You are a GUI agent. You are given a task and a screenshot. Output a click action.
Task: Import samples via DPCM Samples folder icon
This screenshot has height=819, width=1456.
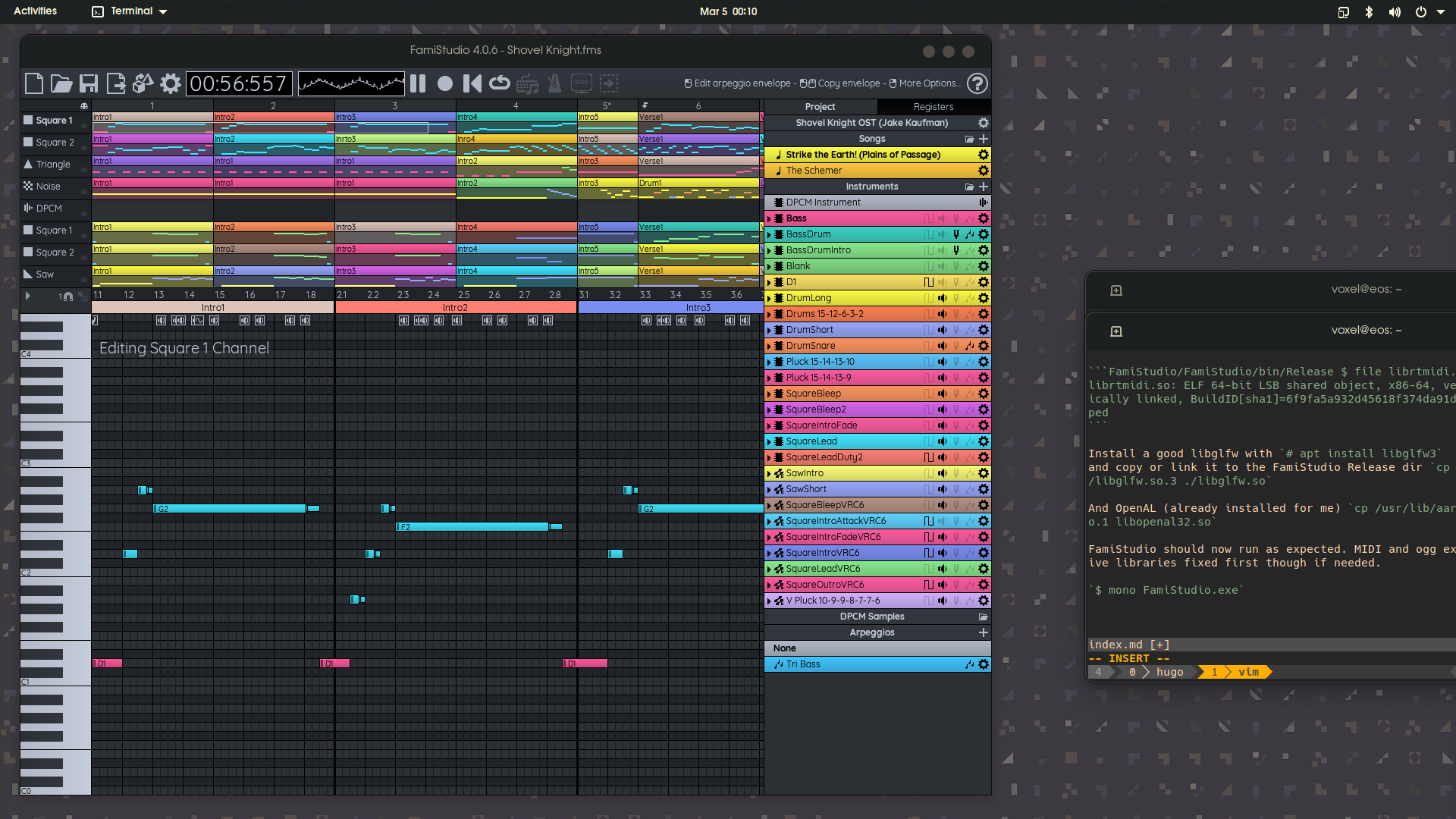(984, 617)
